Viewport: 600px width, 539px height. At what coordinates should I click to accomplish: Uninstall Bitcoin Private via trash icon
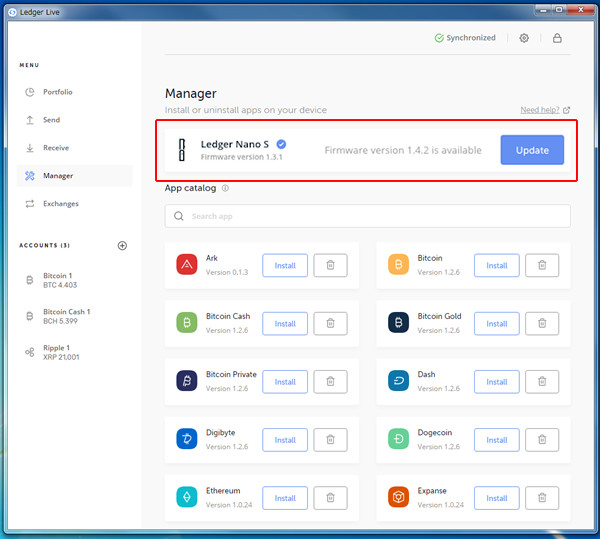(331, 381)
